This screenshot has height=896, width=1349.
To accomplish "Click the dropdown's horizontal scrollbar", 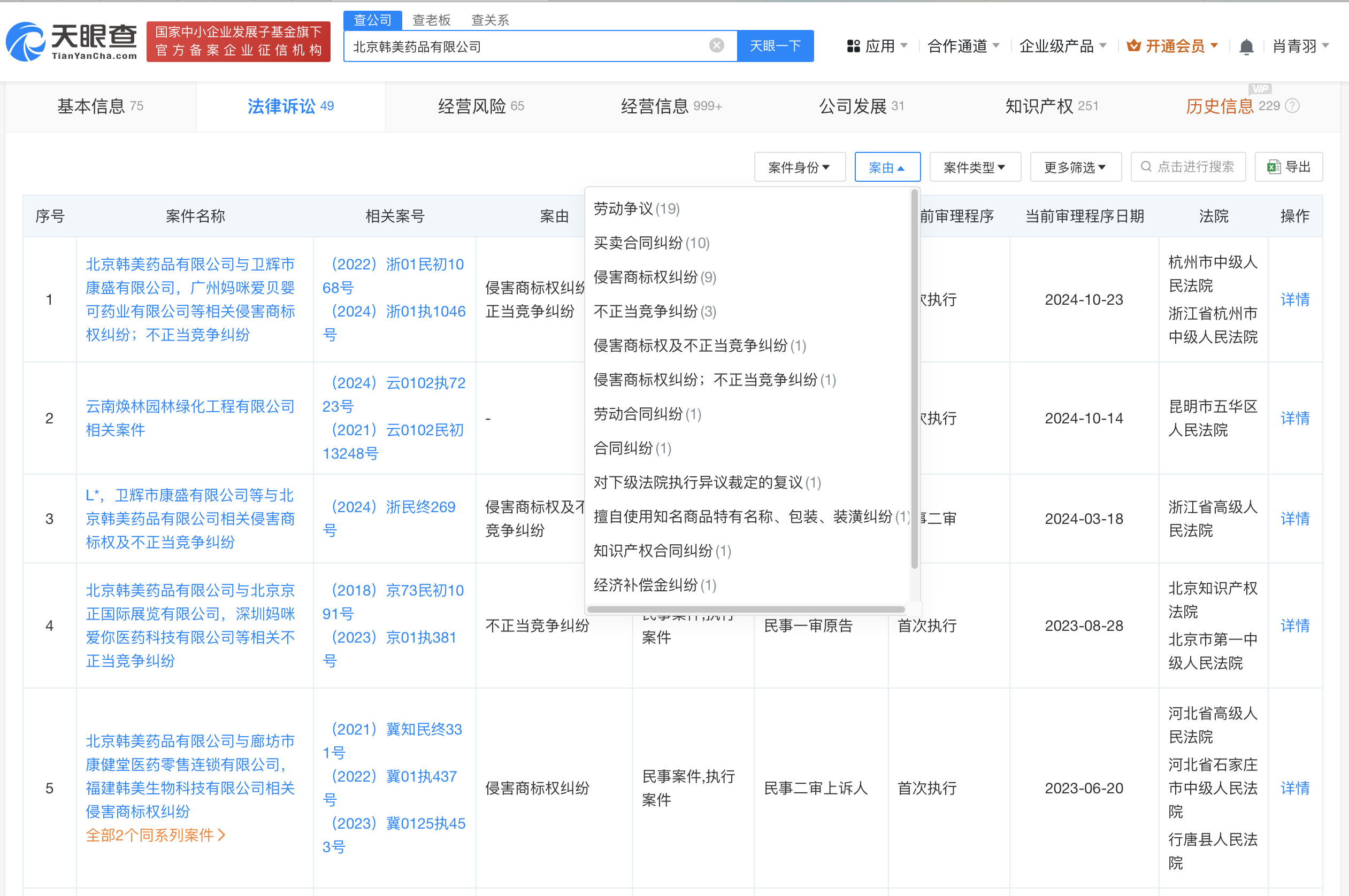I will (746, 609).
